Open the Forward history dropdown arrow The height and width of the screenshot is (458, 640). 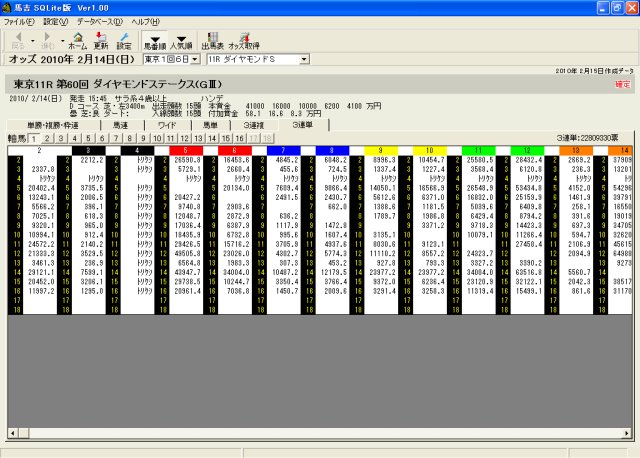62,41
